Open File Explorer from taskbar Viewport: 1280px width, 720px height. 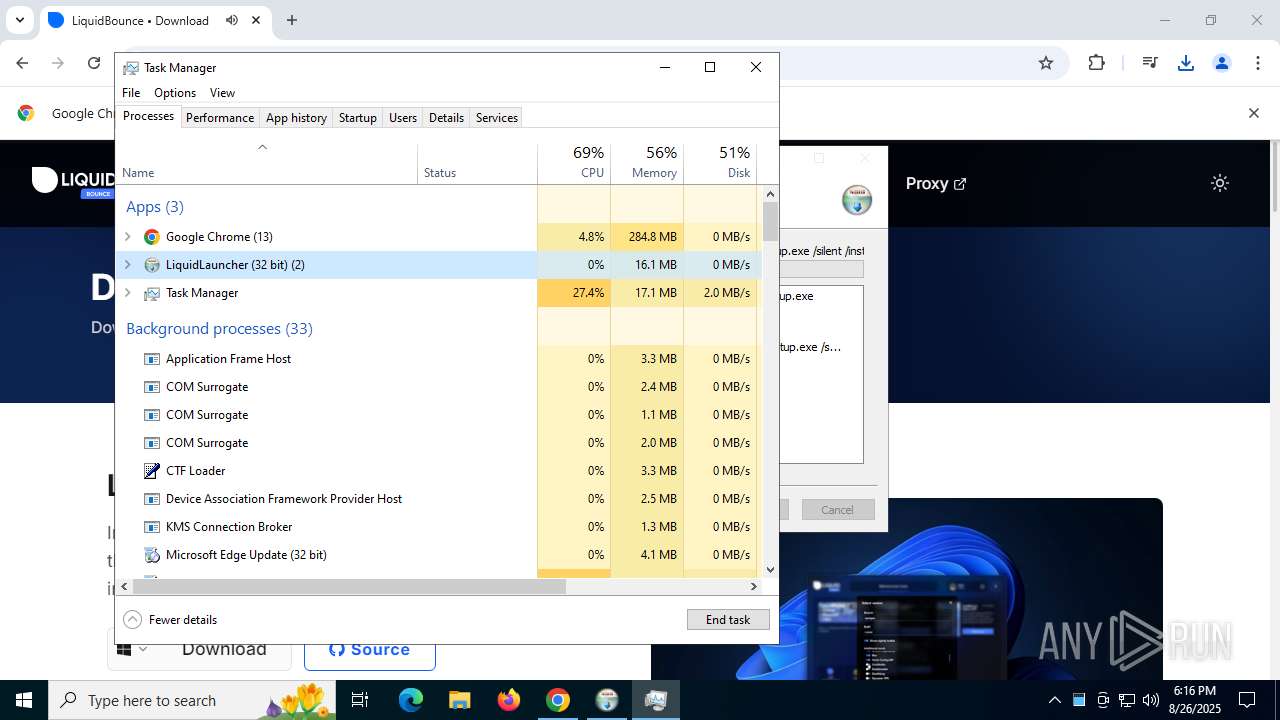pos(459,700)
